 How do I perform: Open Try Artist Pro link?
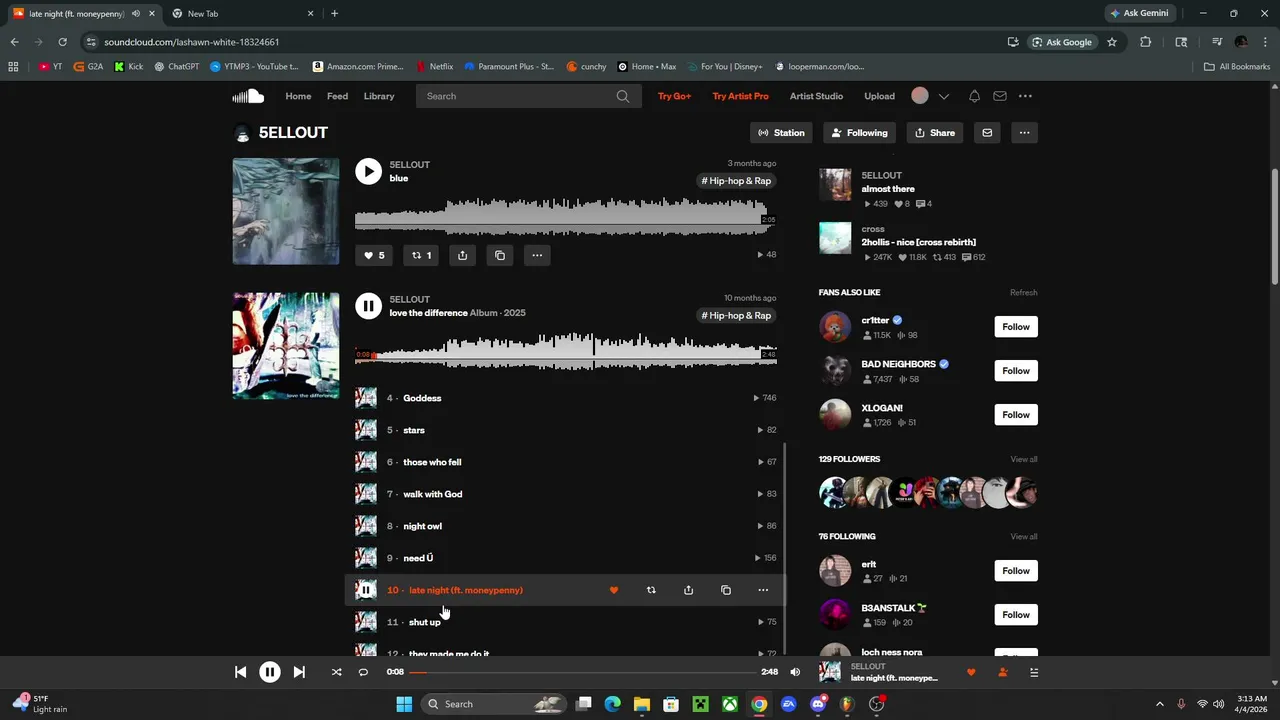(740, 96)
